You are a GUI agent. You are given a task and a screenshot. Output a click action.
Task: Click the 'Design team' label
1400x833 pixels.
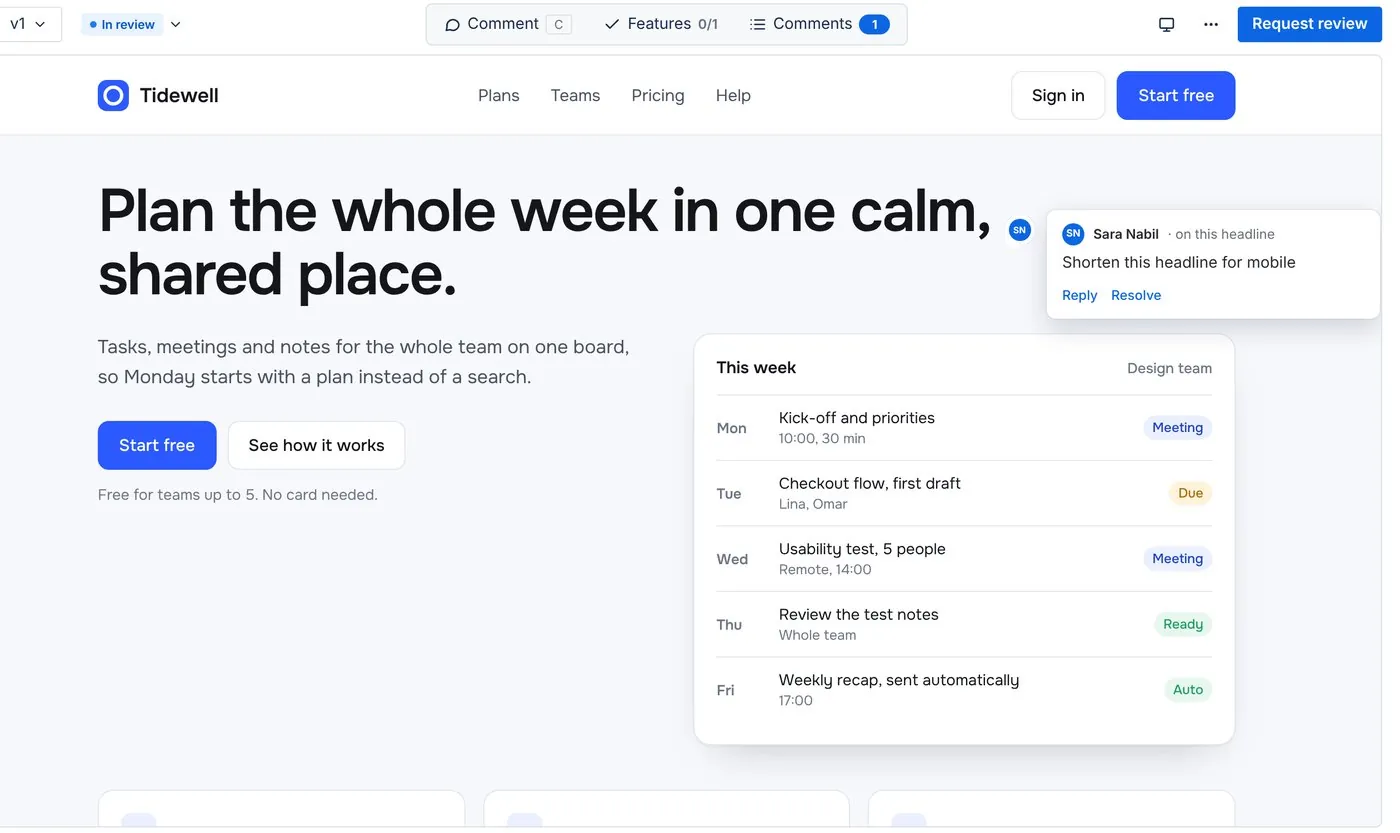[1169, 368]
